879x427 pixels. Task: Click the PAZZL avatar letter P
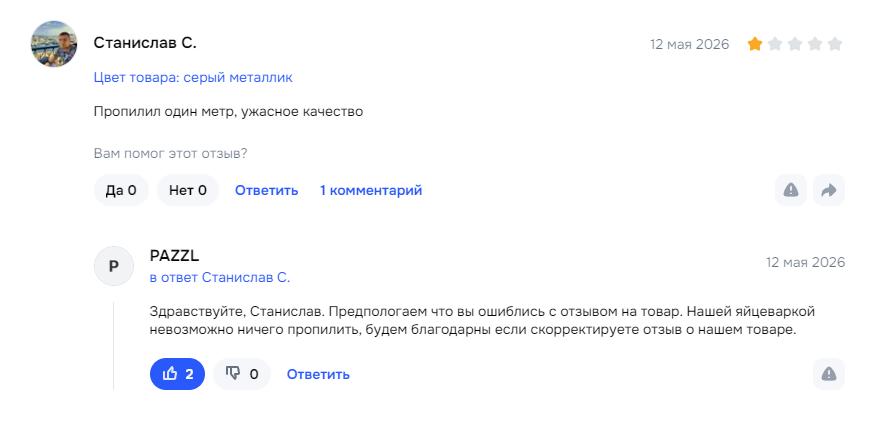coord(114,266)
